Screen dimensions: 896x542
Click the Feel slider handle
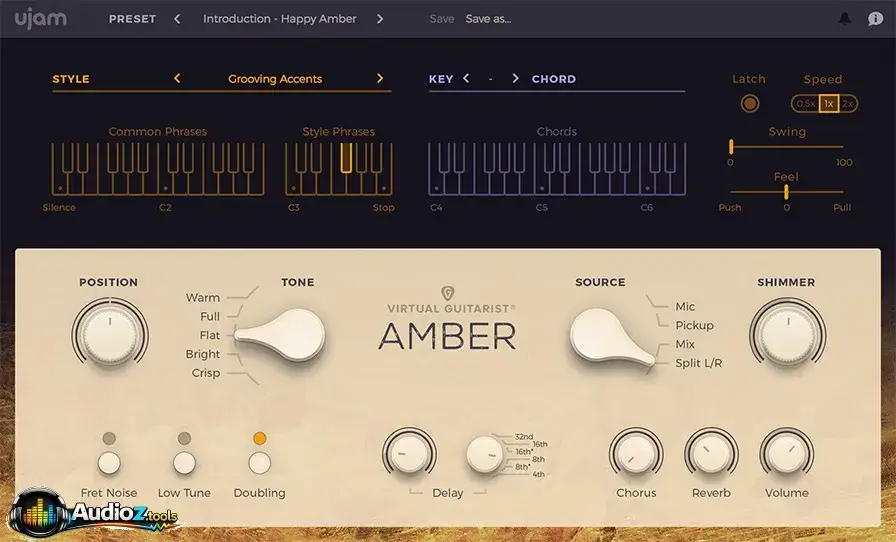[786, 192]
